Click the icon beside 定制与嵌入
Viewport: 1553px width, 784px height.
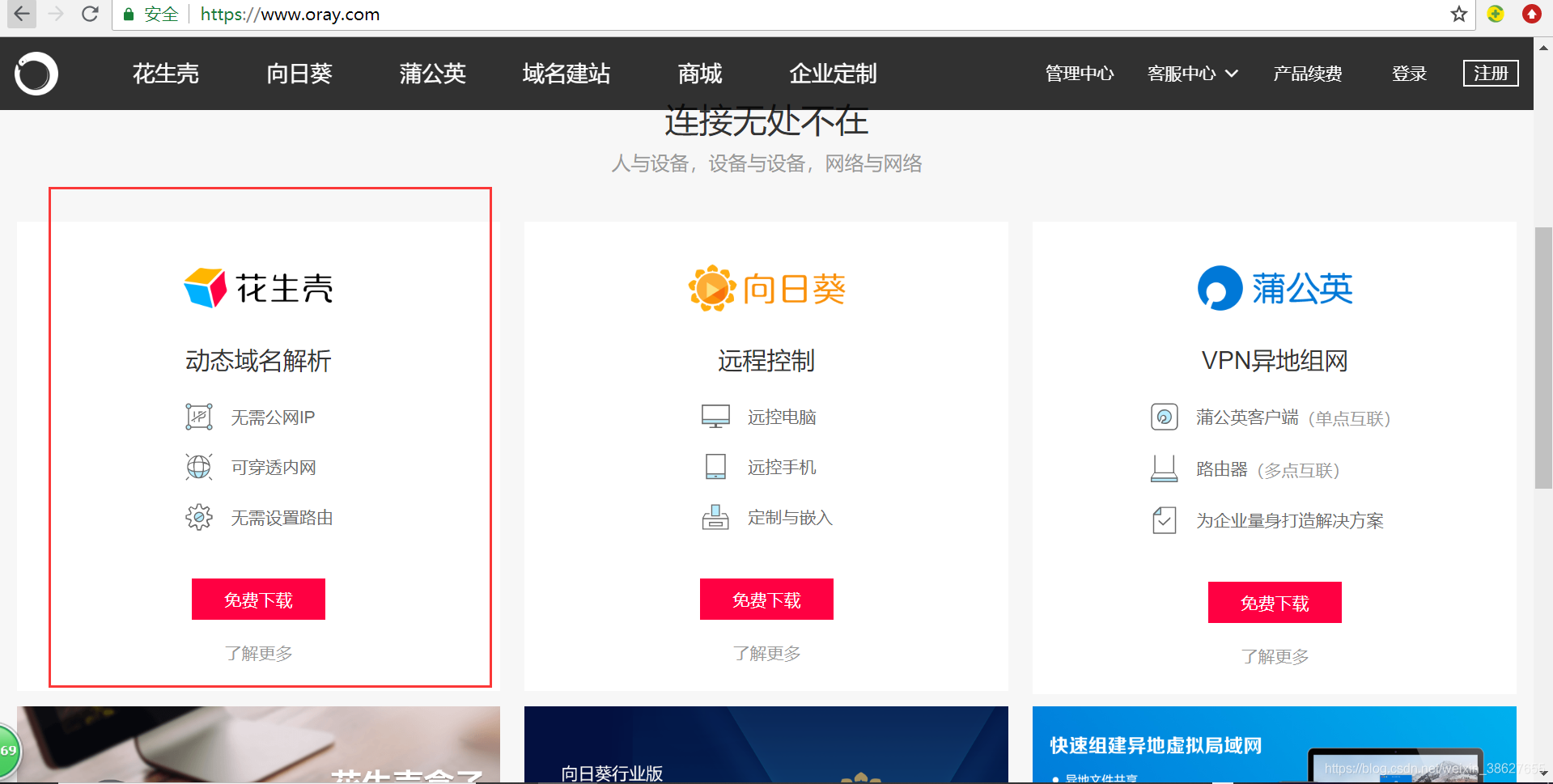[x=715, y=517]
